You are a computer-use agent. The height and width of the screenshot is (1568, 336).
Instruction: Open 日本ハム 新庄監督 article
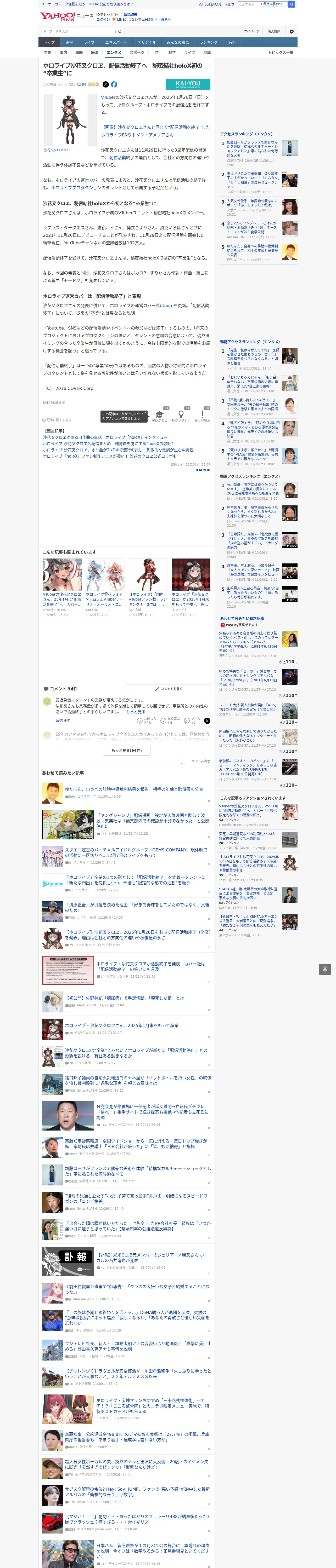[x=153, y=1550]
